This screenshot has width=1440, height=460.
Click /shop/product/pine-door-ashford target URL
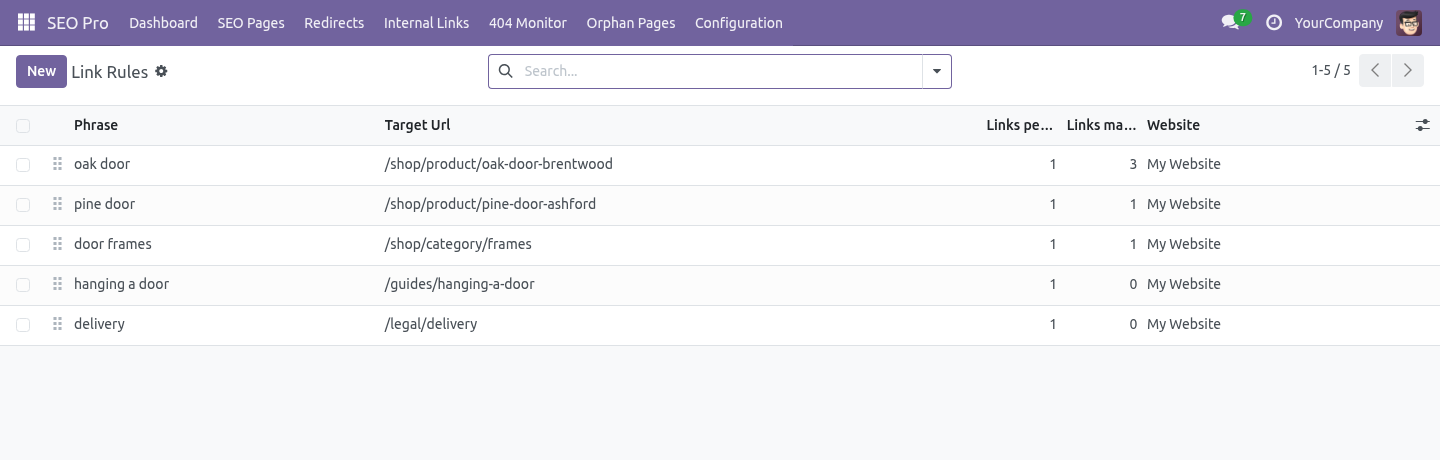tap(490, 204)
